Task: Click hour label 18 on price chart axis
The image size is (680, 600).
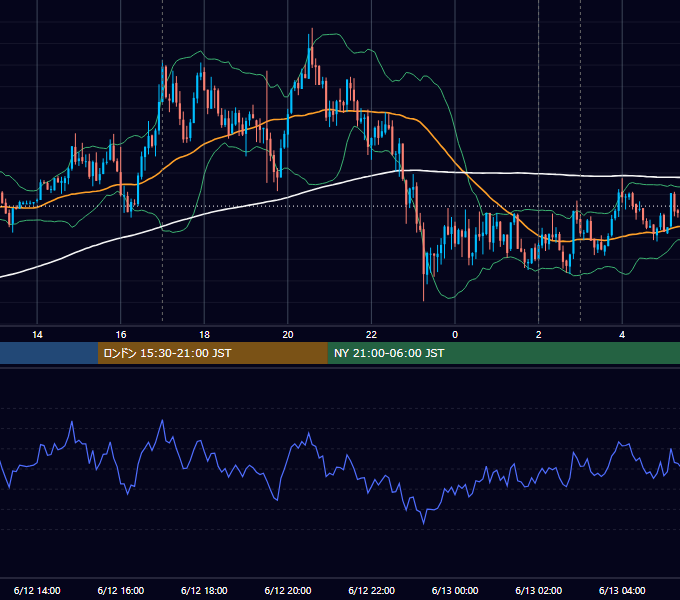Action: (x=204, y=335)
